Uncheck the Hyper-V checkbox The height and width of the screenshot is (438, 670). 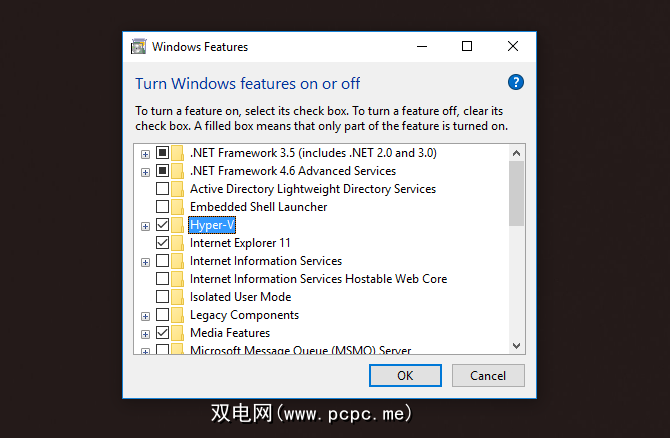(x=162, y=225)
